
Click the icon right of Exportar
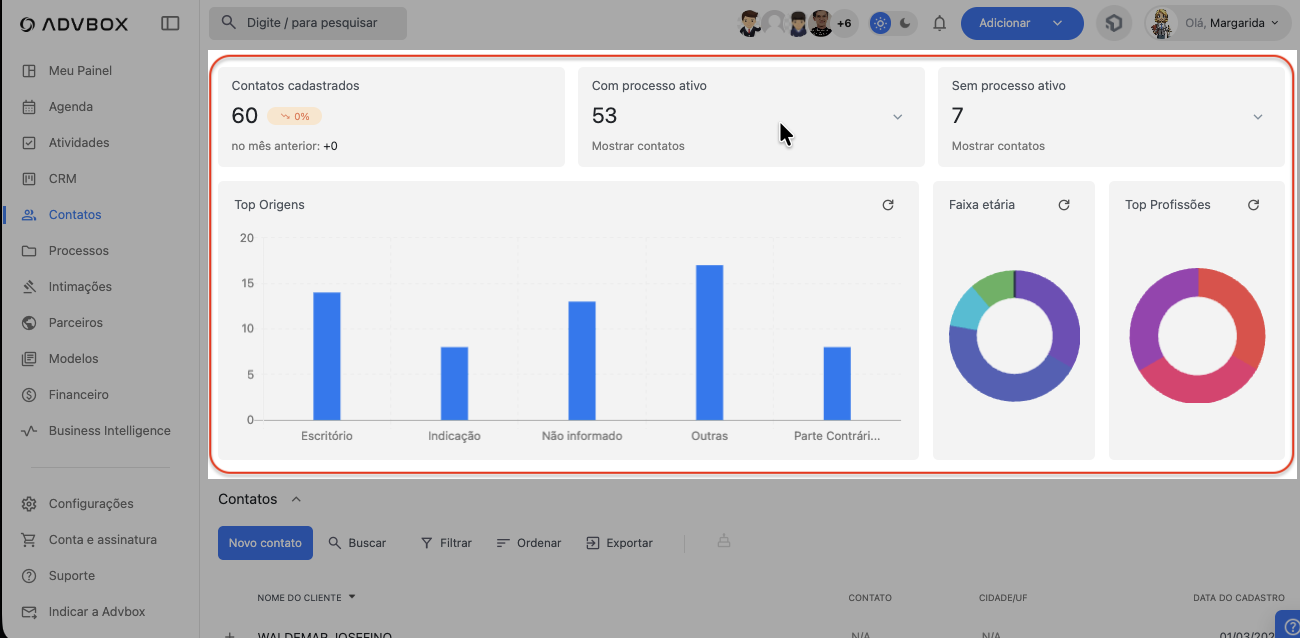point(723,542)
